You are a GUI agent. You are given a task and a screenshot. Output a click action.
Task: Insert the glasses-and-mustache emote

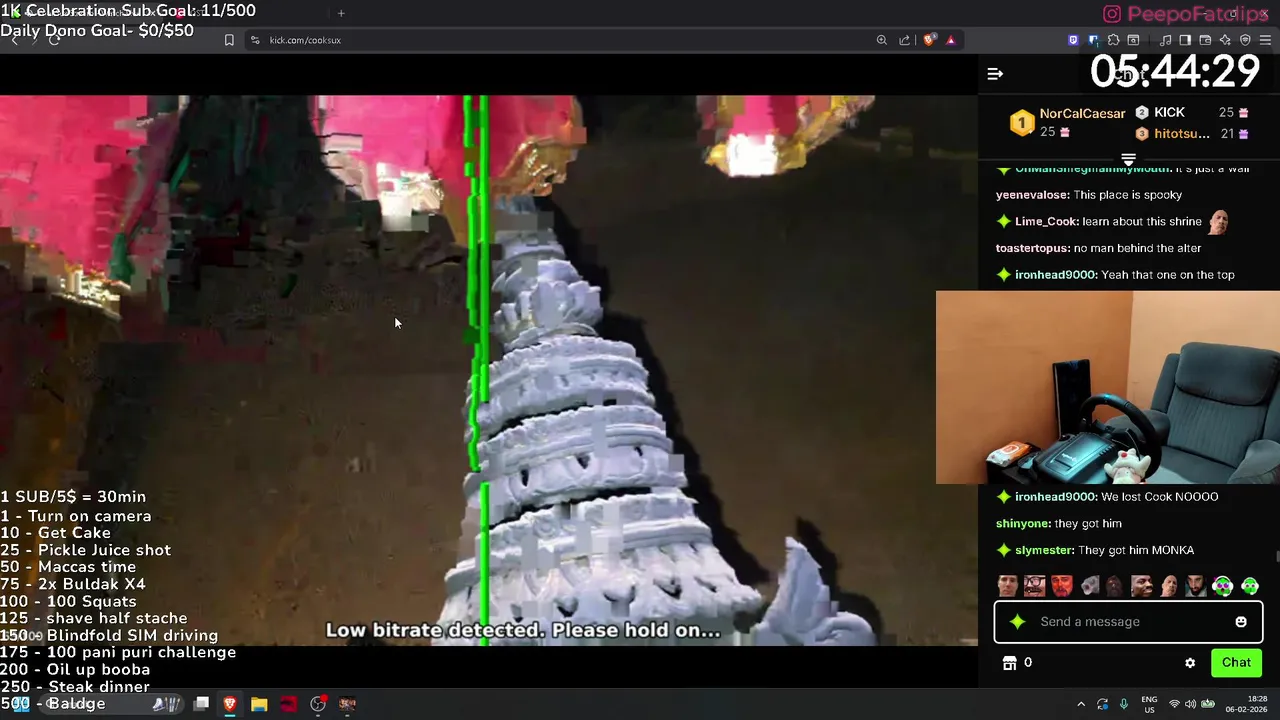coord(1035,586)
